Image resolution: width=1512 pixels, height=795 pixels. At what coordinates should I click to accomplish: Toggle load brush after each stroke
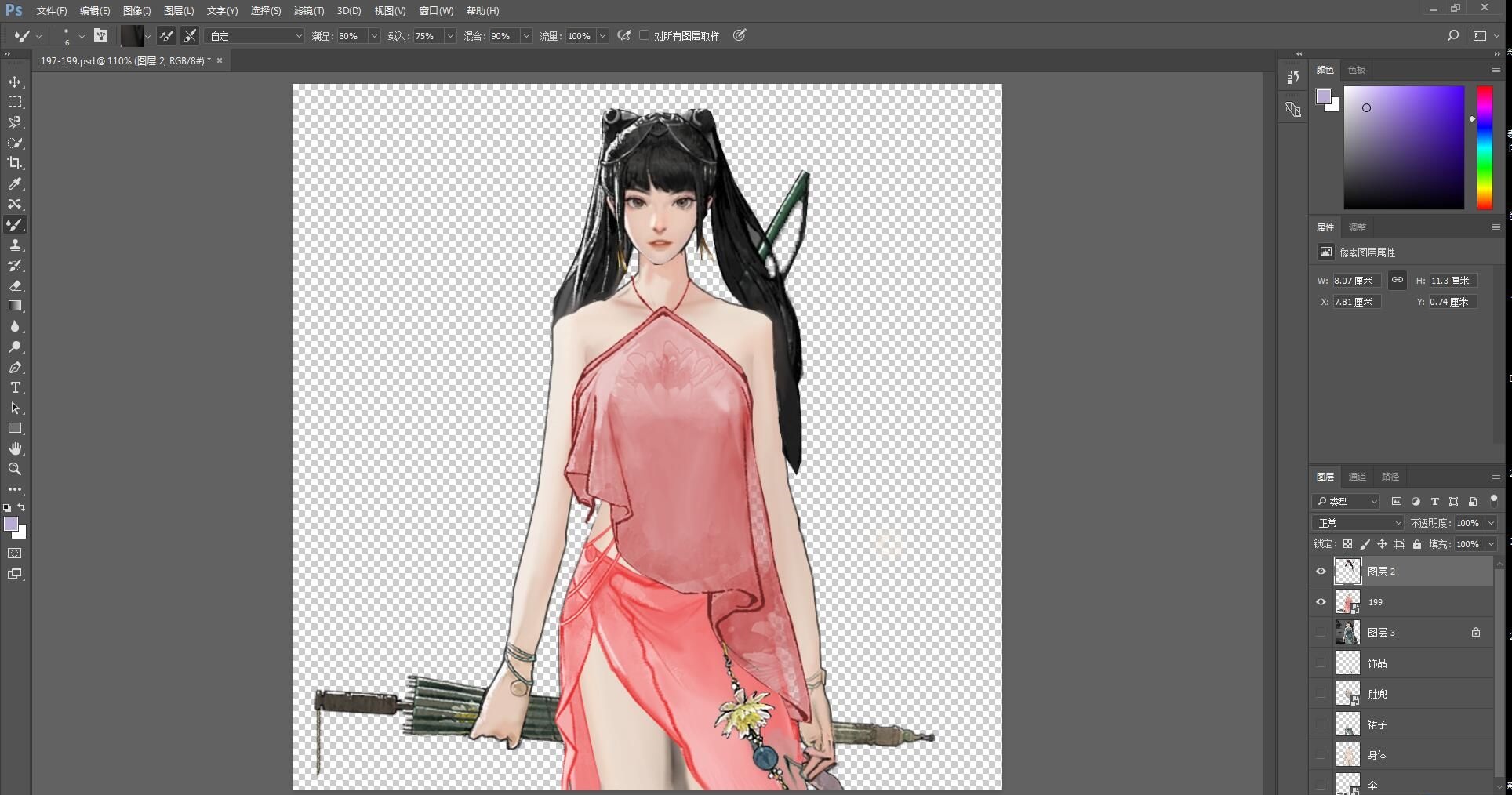(166, 35)
